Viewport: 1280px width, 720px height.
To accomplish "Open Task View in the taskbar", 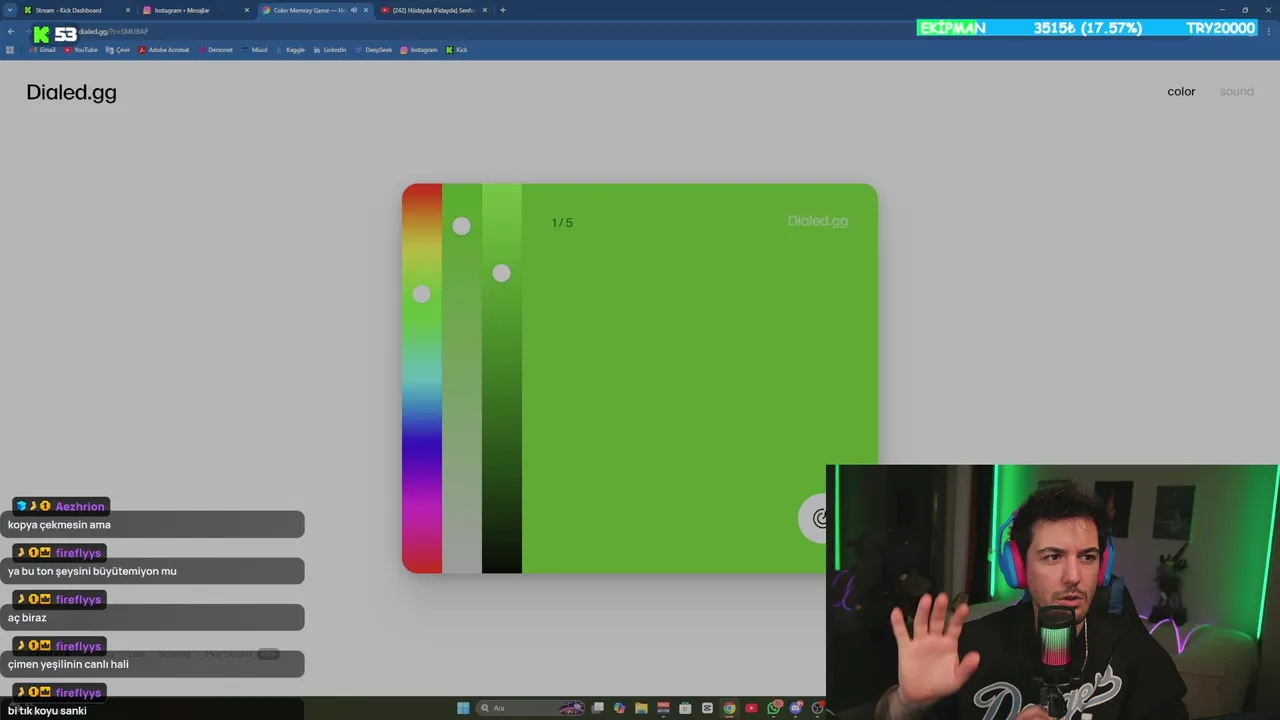I will pyautogui.click(x=597, y=708).
